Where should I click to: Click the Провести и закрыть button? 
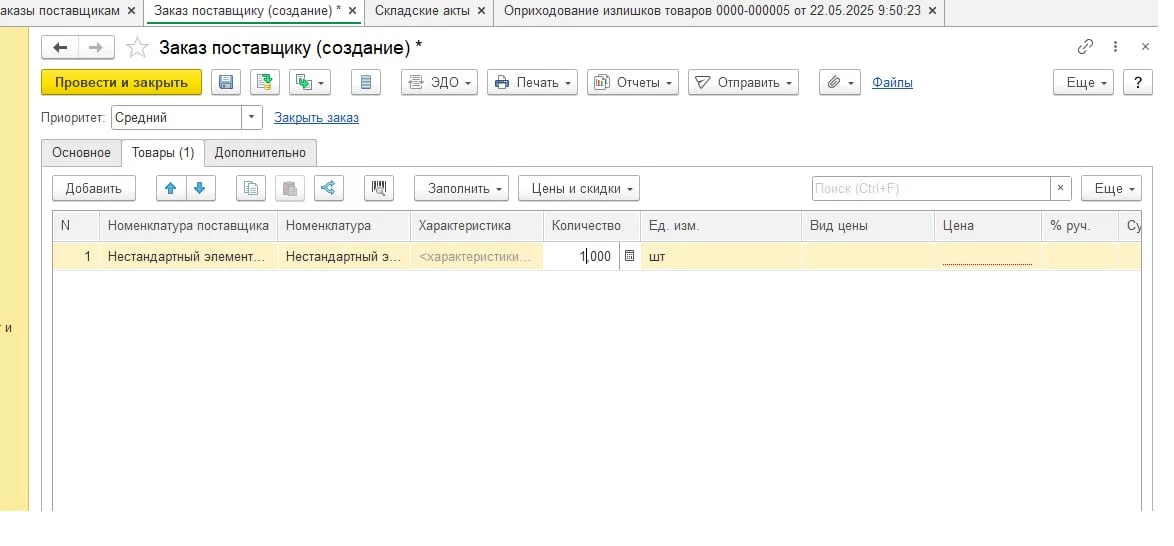(121, 82)
